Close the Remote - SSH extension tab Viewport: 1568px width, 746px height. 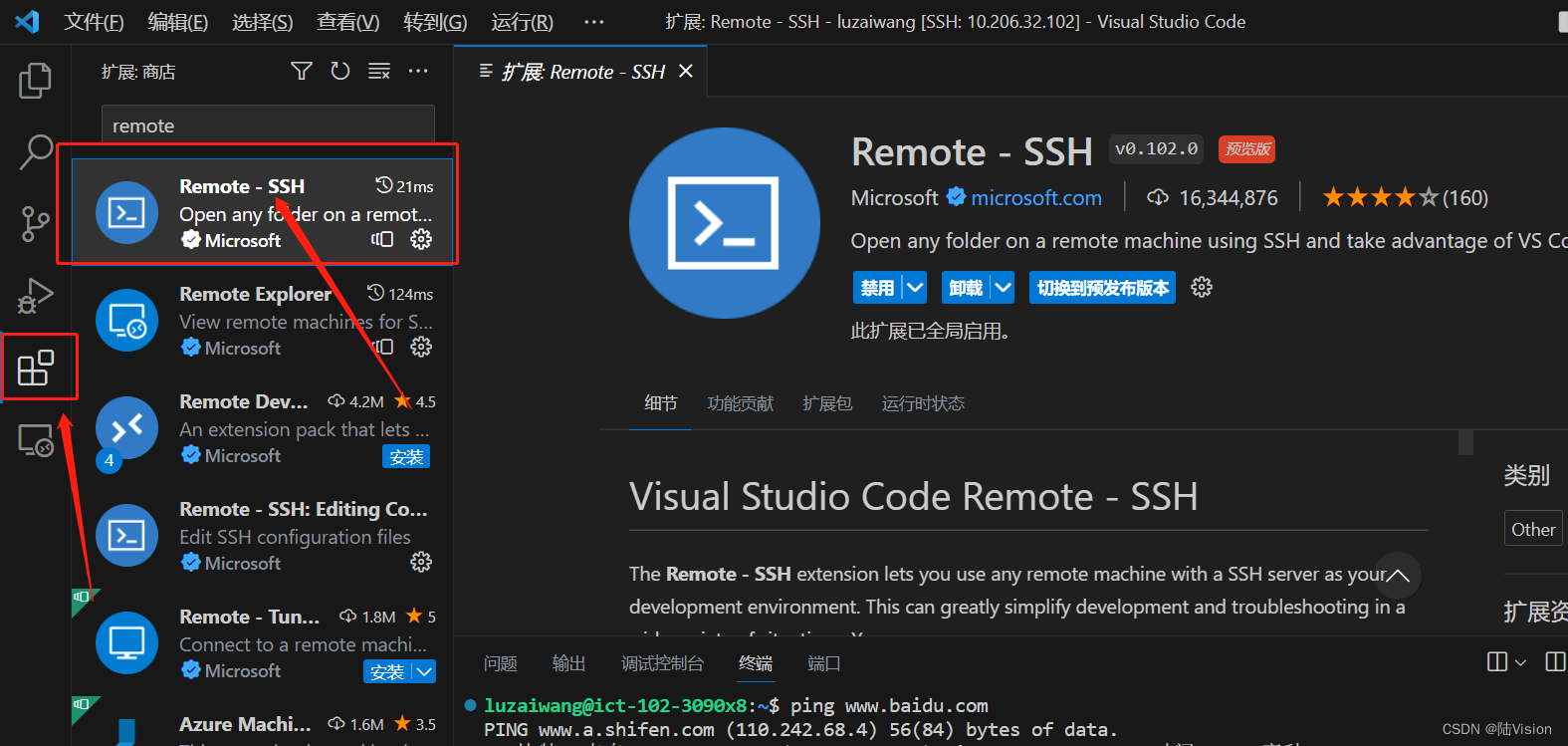click(x=686, y=72)
